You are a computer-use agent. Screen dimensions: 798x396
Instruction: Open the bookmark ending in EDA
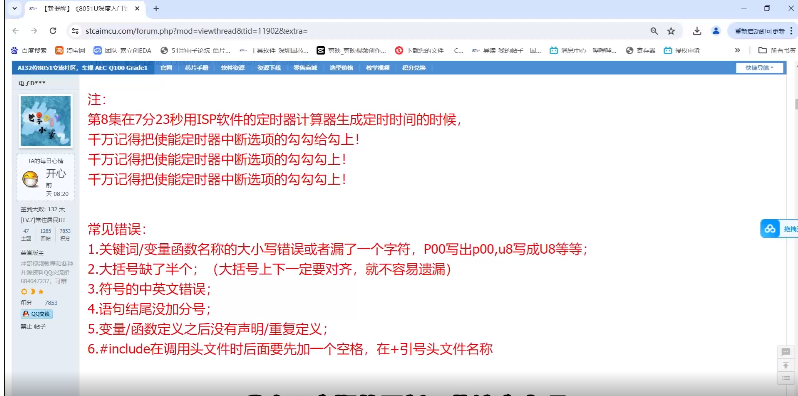[x=122, y=50]
